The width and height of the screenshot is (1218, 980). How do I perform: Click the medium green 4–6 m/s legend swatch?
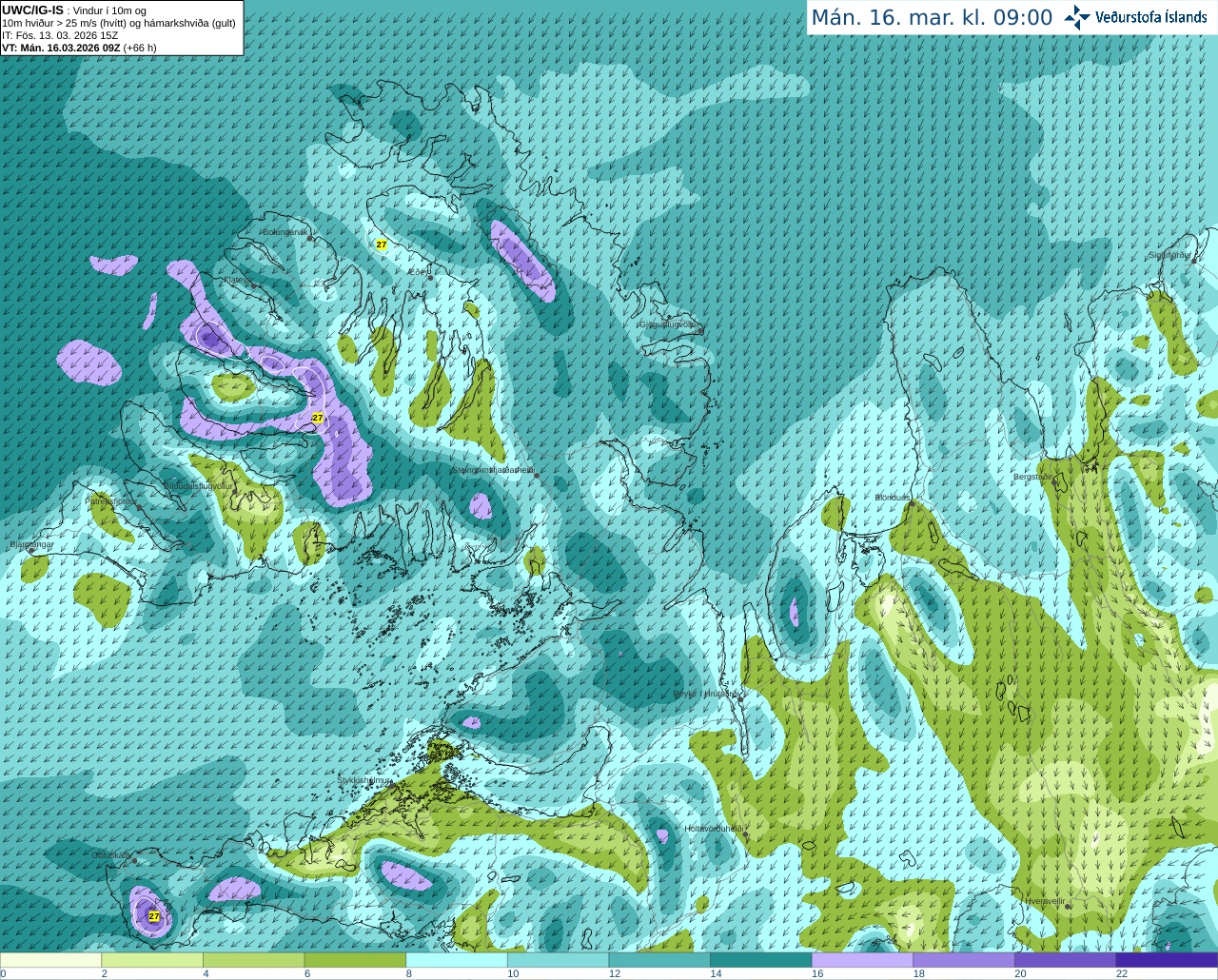(253, 960)
